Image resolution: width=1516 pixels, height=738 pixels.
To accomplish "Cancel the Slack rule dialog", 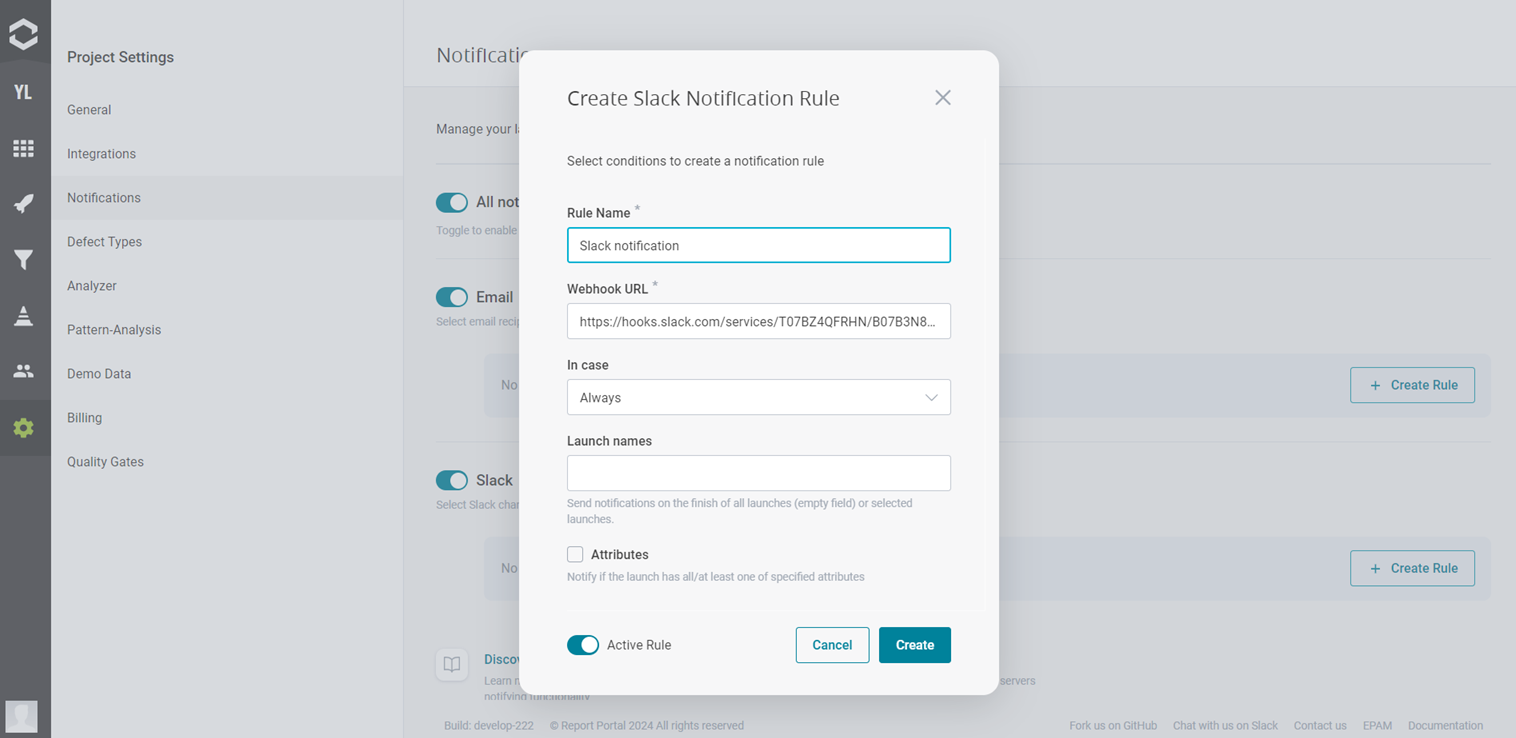I will coord(832,645).
